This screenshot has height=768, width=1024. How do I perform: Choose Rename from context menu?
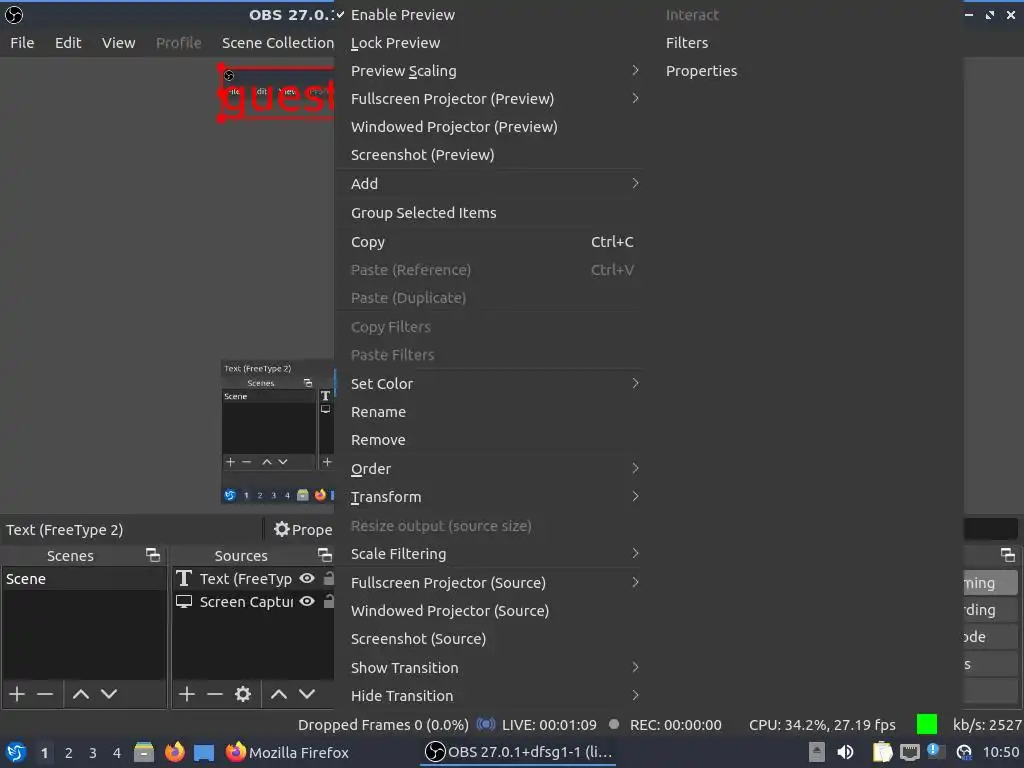488,411
